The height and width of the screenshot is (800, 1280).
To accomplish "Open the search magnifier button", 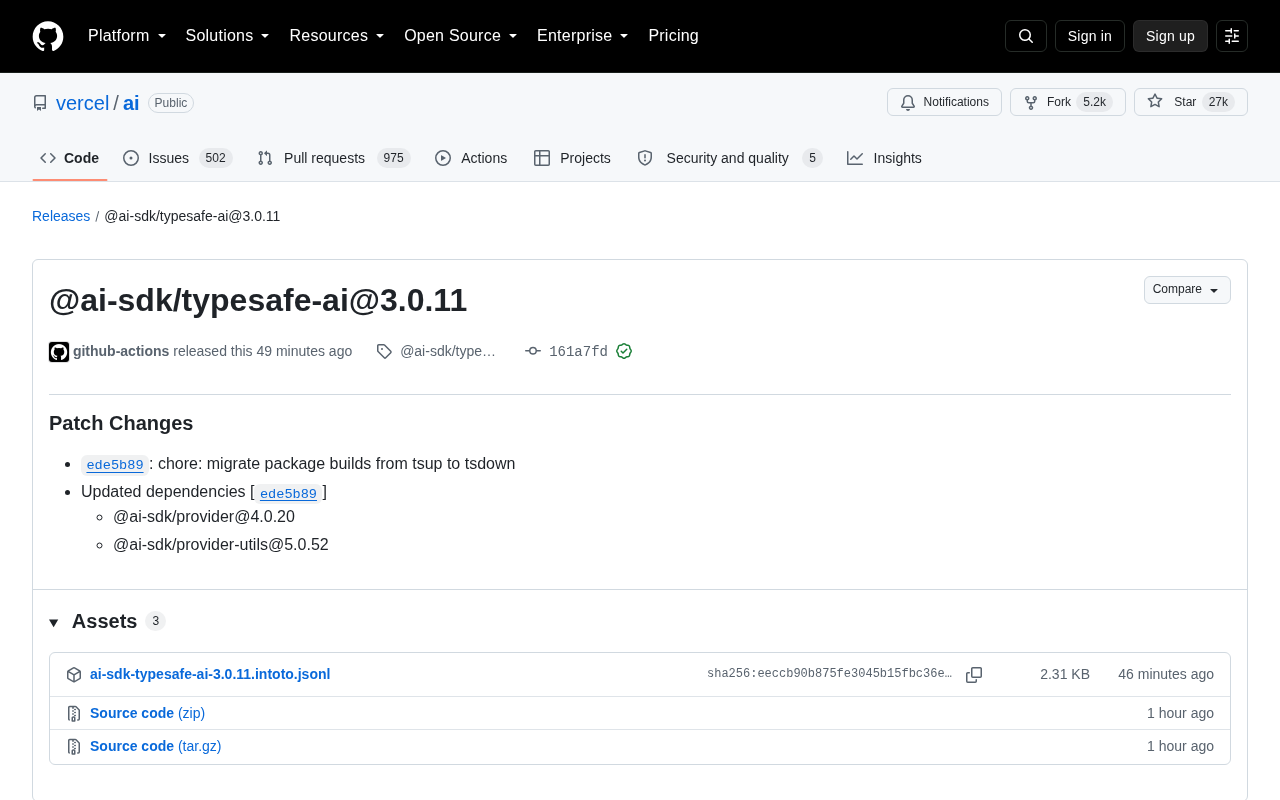I will pos(1026,36).
